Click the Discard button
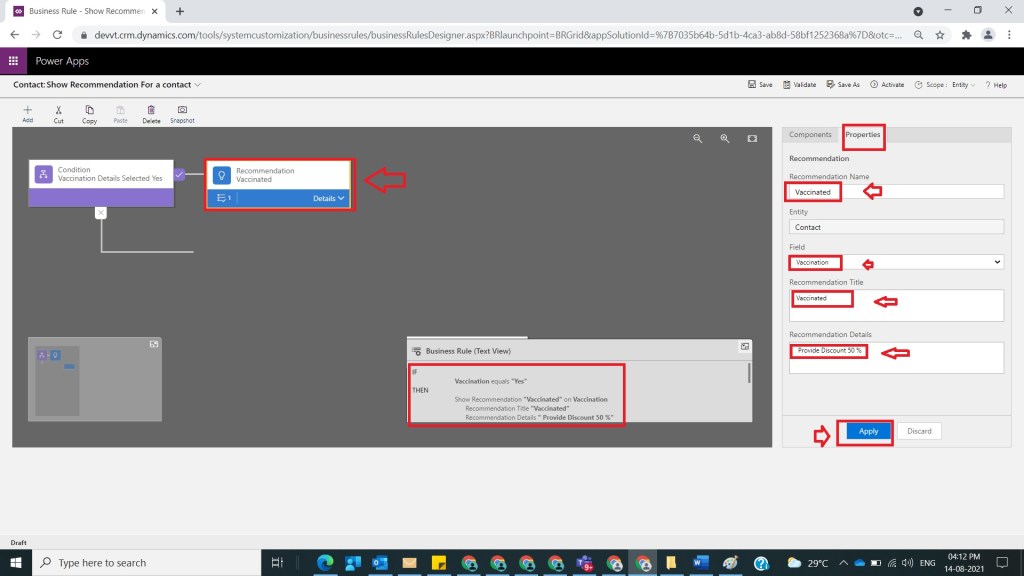Screen dimensions: 1024x576 919,431
